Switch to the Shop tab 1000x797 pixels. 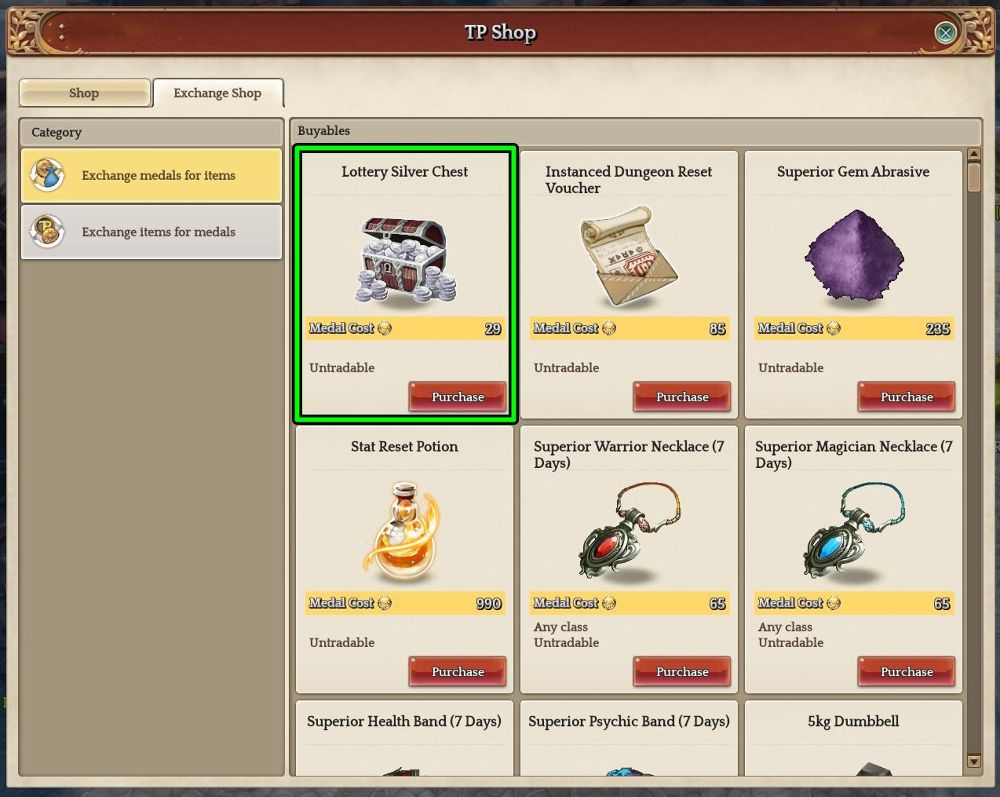[85, 93]
